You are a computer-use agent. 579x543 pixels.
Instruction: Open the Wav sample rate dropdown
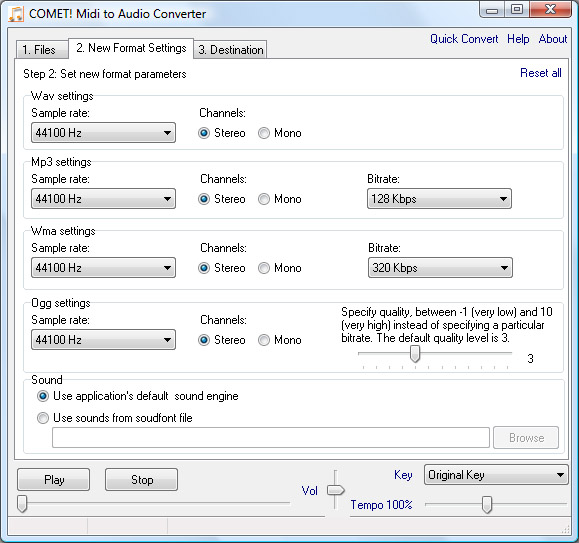pos(103,133)
